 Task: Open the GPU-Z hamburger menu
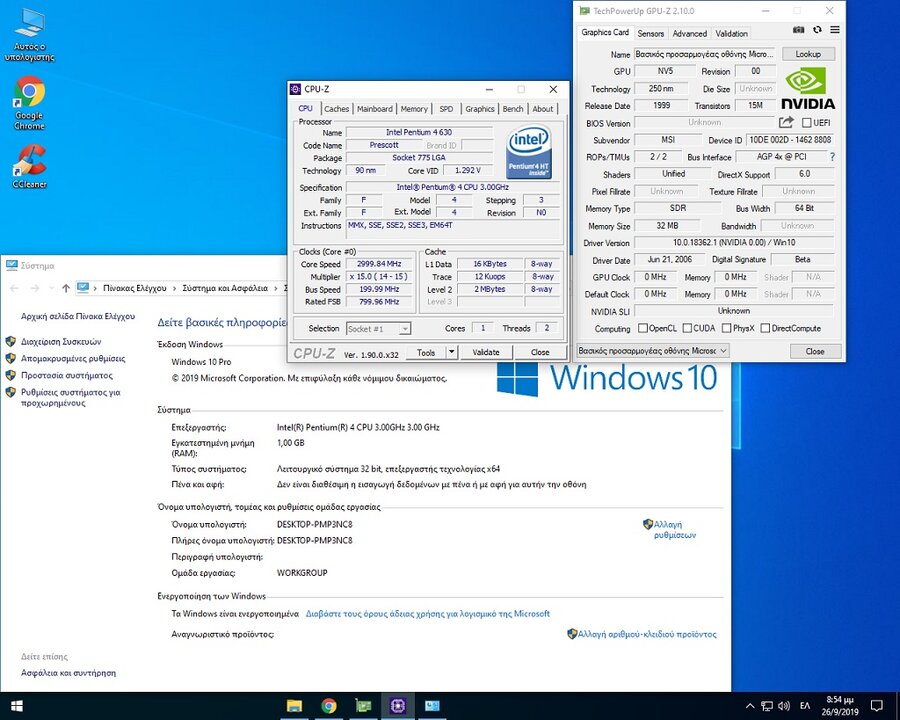[x=835, y=30]
